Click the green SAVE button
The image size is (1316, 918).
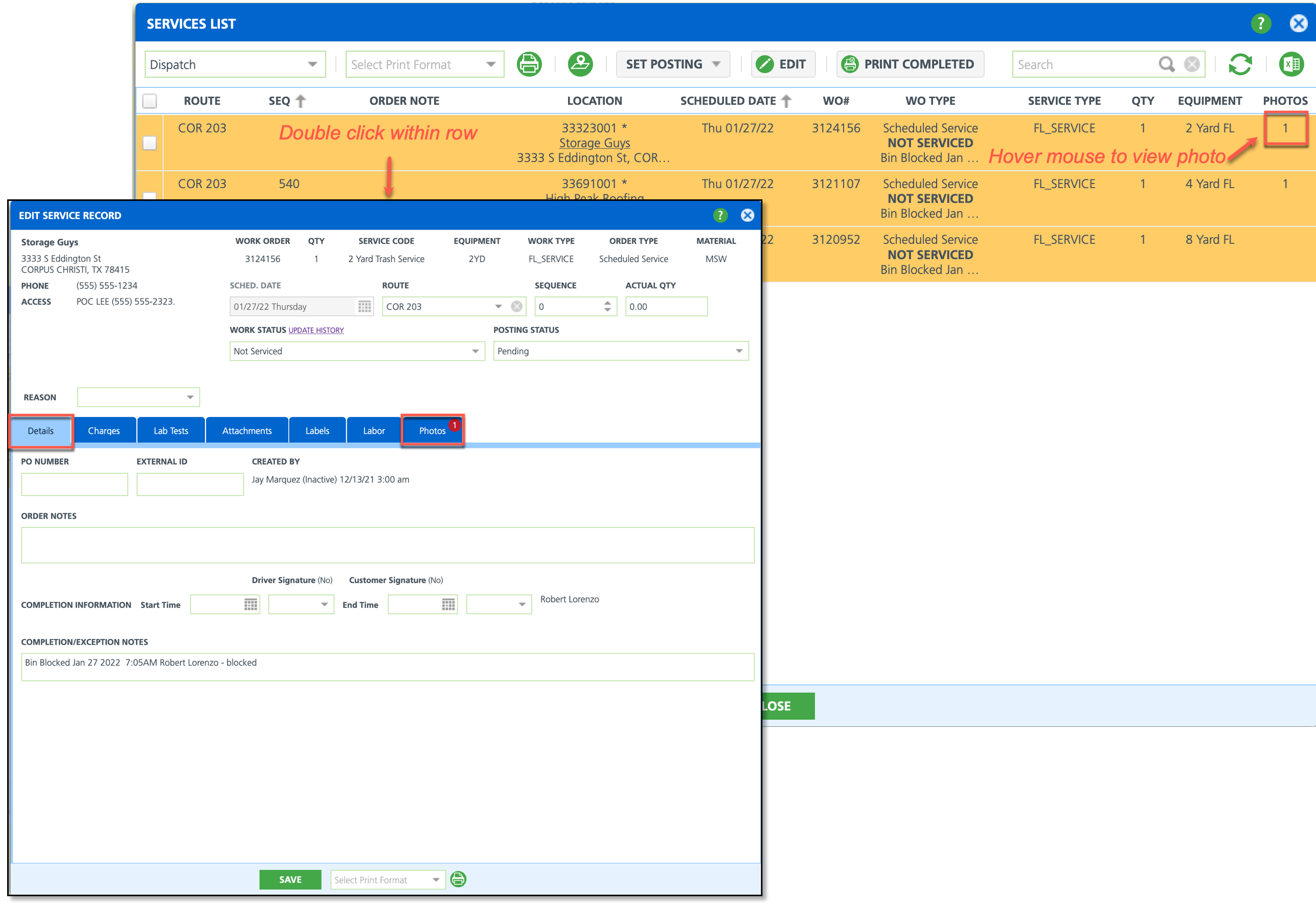pos(290,880)
